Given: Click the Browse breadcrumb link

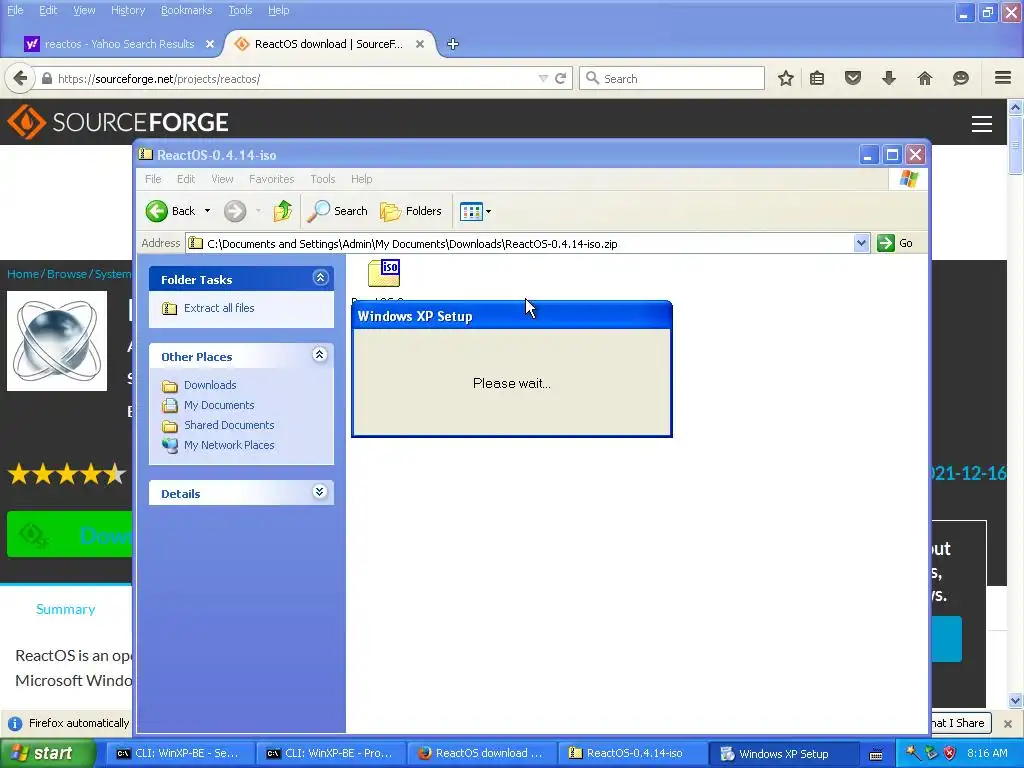Looking at the screenshot, I should click(x=66, y=274).
